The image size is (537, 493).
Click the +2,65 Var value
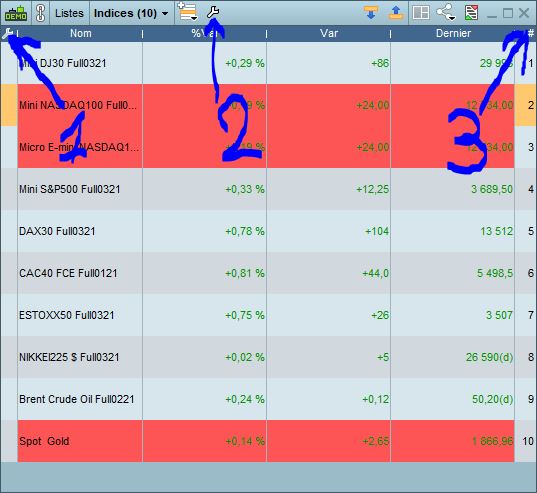(x=376, y=441)
